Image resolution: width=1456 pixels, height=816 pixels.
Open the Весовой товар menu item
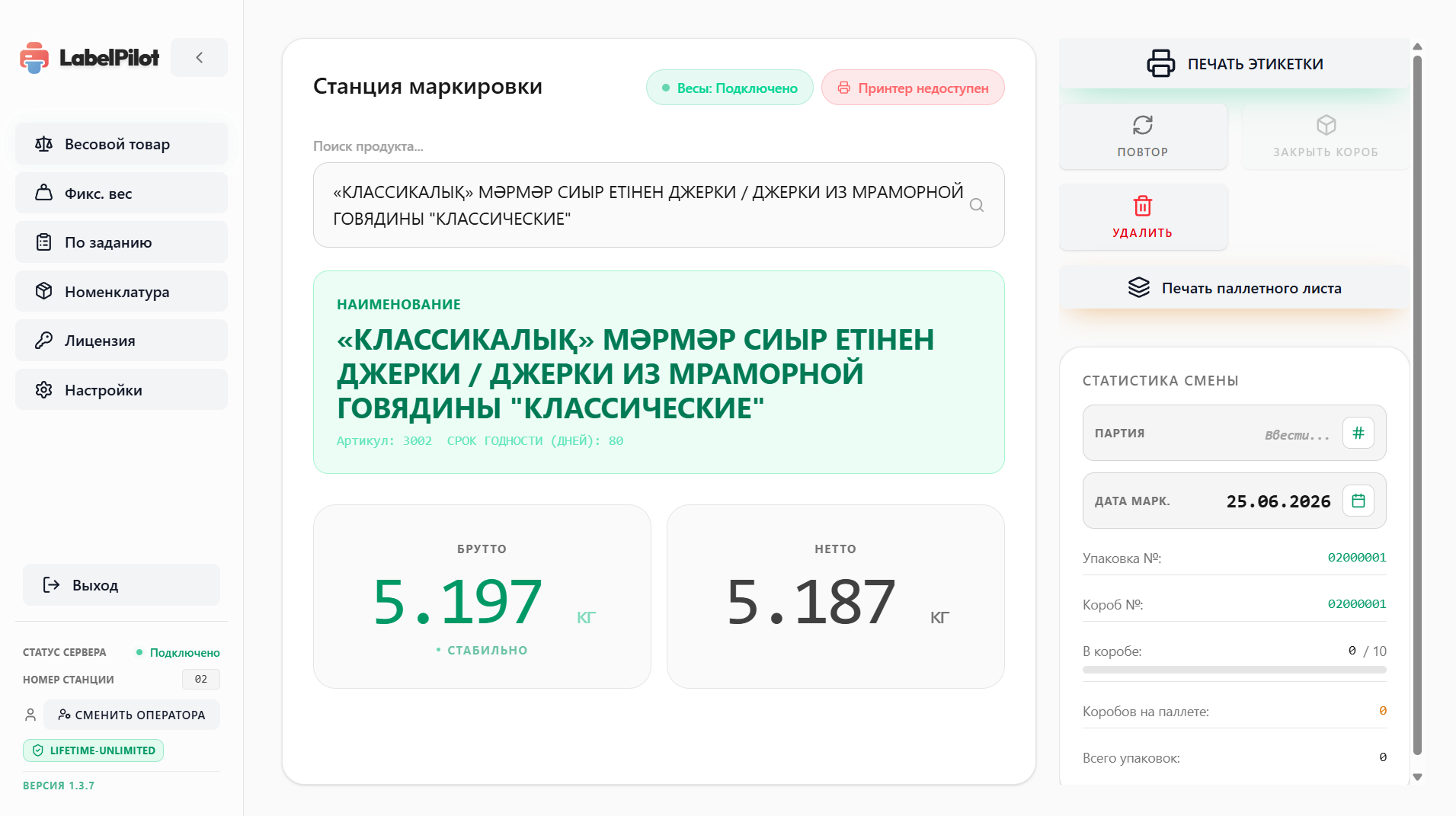121,144
